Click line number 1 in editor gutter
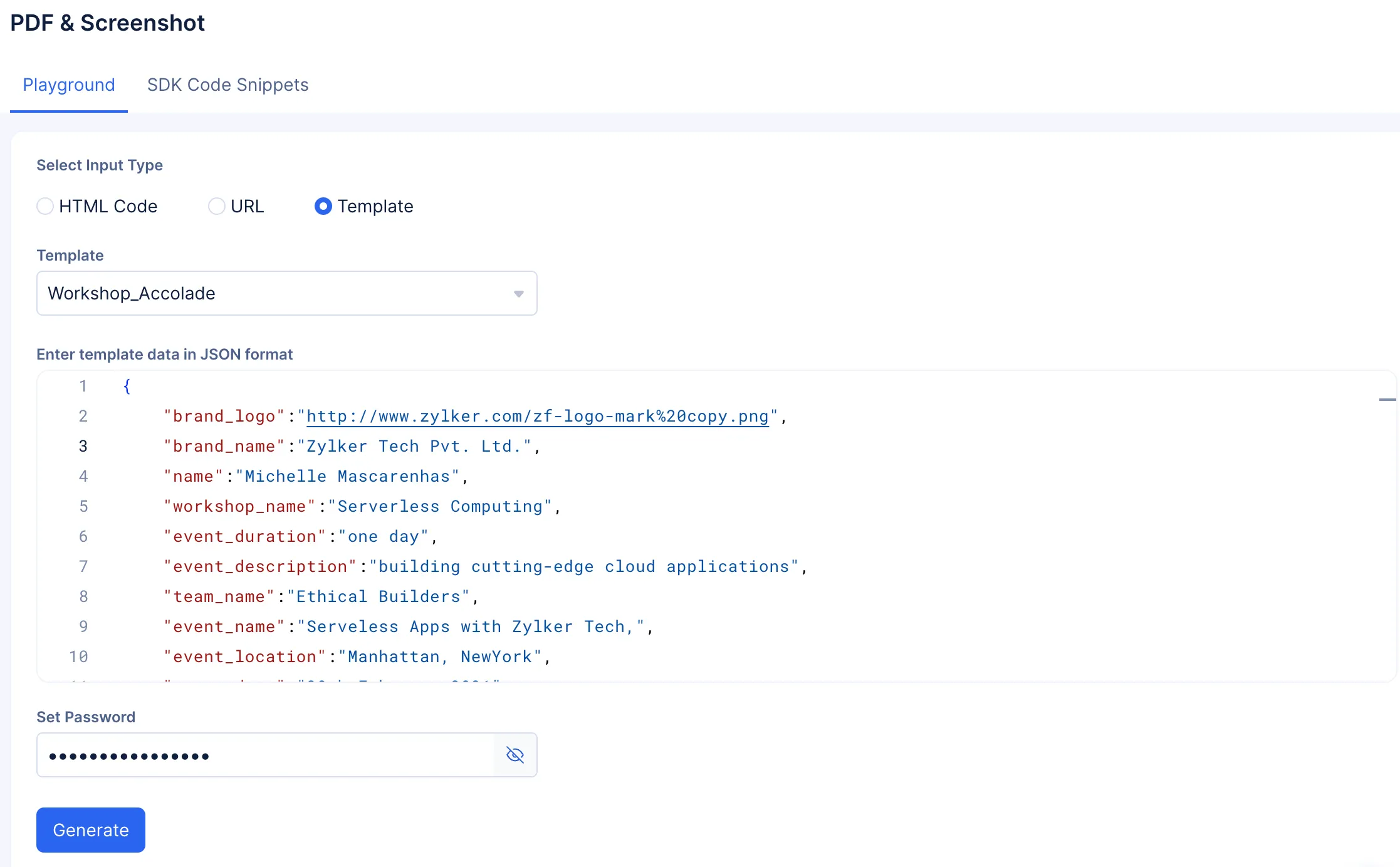The width and height of the screenshot is (1400, 867). pos(83,386)
